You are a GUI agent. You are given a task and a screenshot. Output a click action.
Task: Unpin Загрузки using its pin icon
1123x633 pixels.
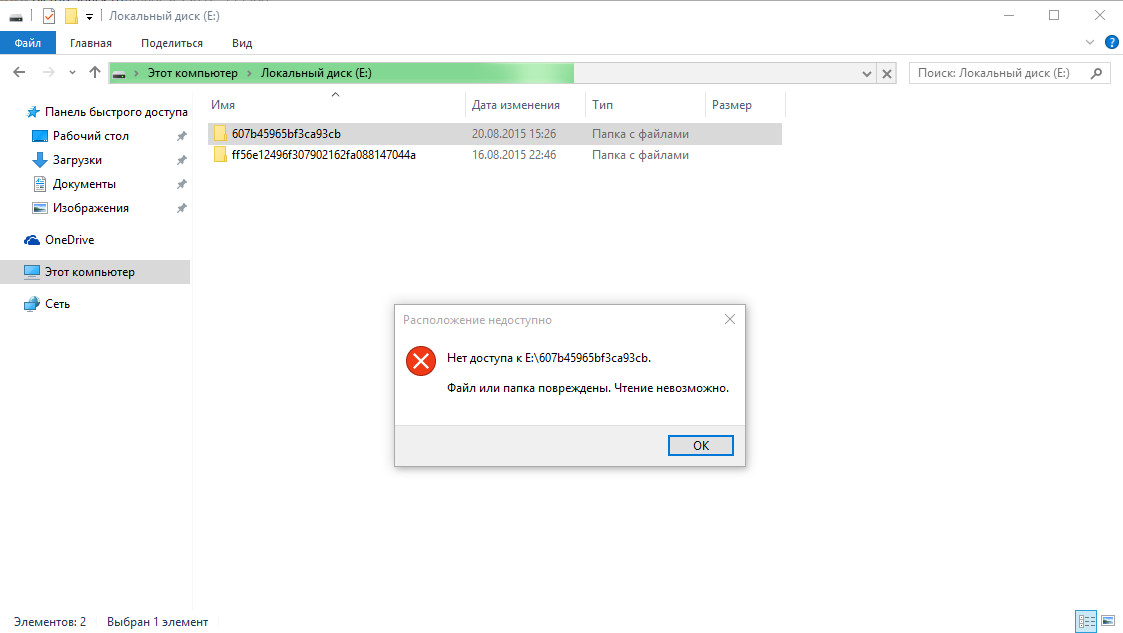[182, 160]
